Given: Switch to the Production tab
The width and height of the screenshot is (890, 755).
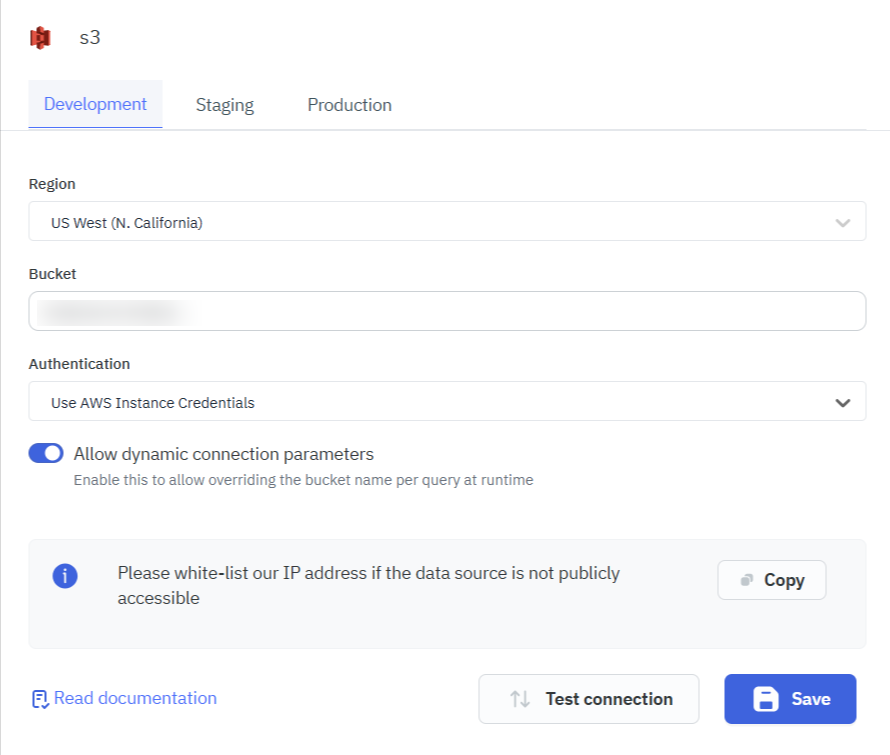Looking at the screenshot, I should tap(350, 105).
